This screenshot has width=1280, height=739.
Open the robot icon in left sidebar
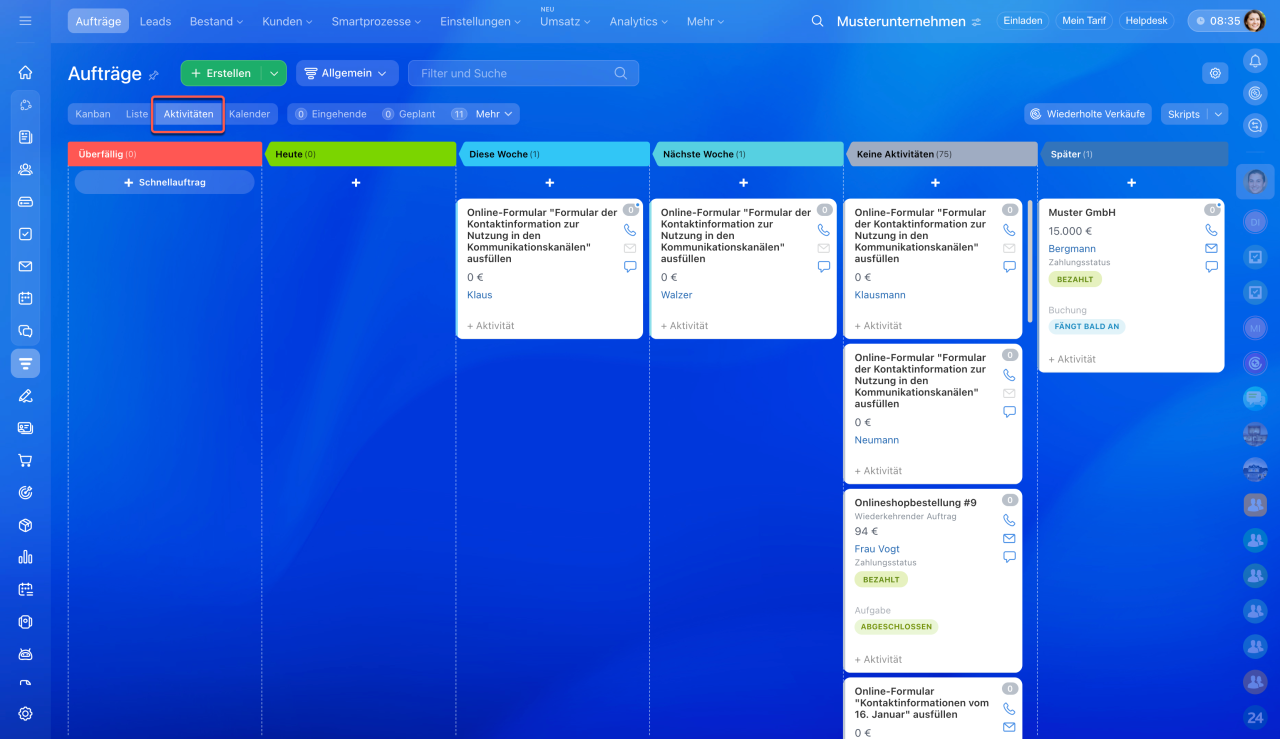tap(25, 654)
